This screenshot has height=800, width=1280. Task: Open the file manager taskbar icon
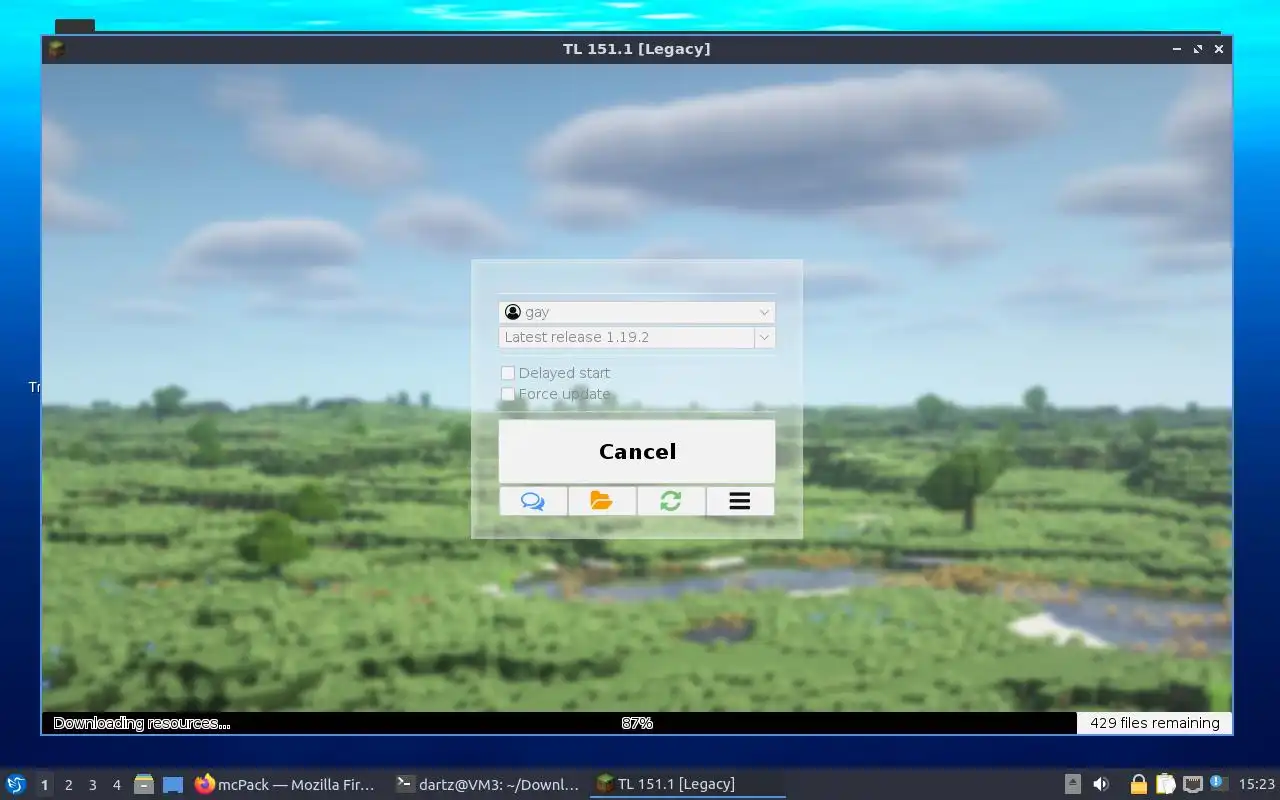pos(144,785)
